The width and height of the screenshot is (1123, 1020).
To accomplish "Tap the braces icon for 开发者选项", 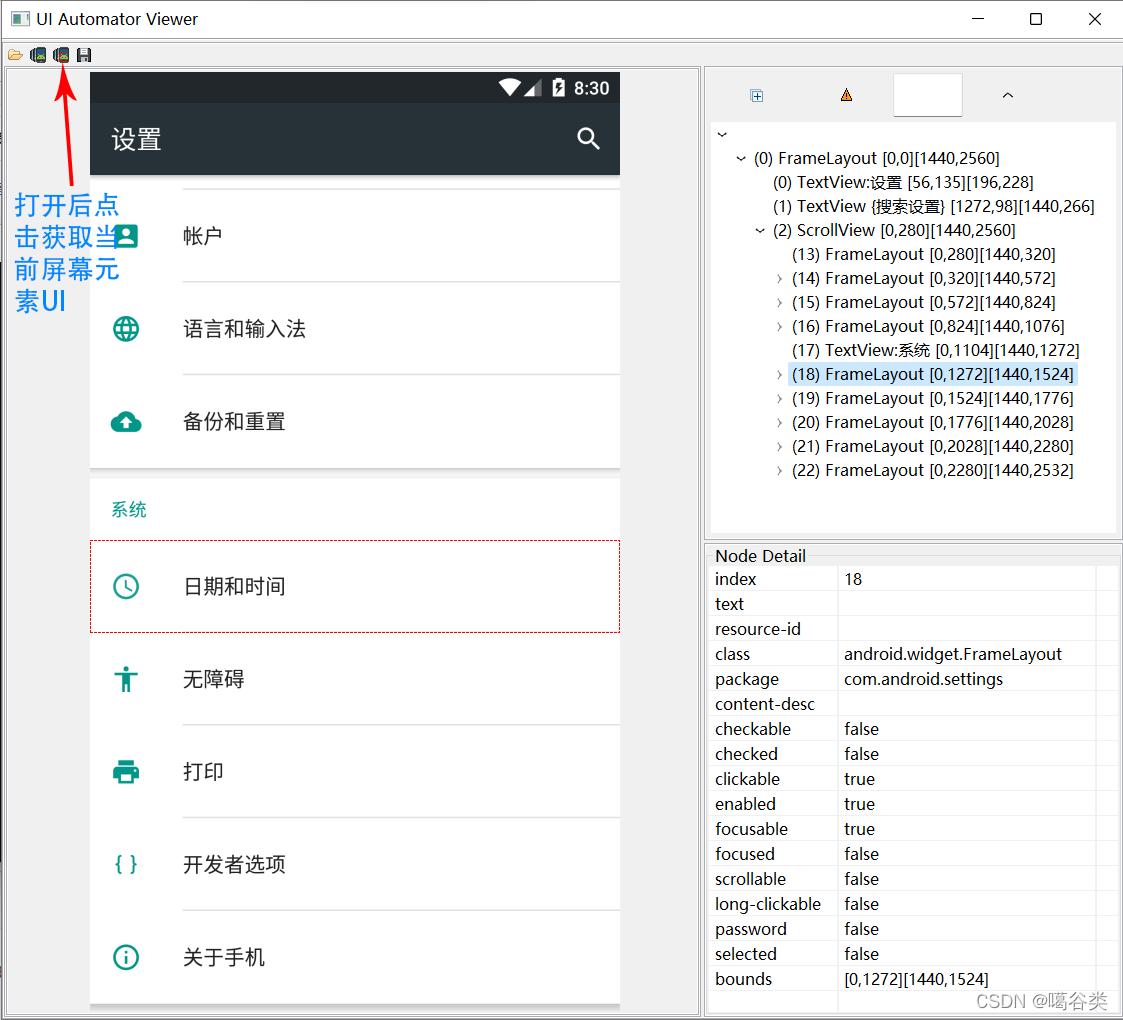I will coord(126,865).
